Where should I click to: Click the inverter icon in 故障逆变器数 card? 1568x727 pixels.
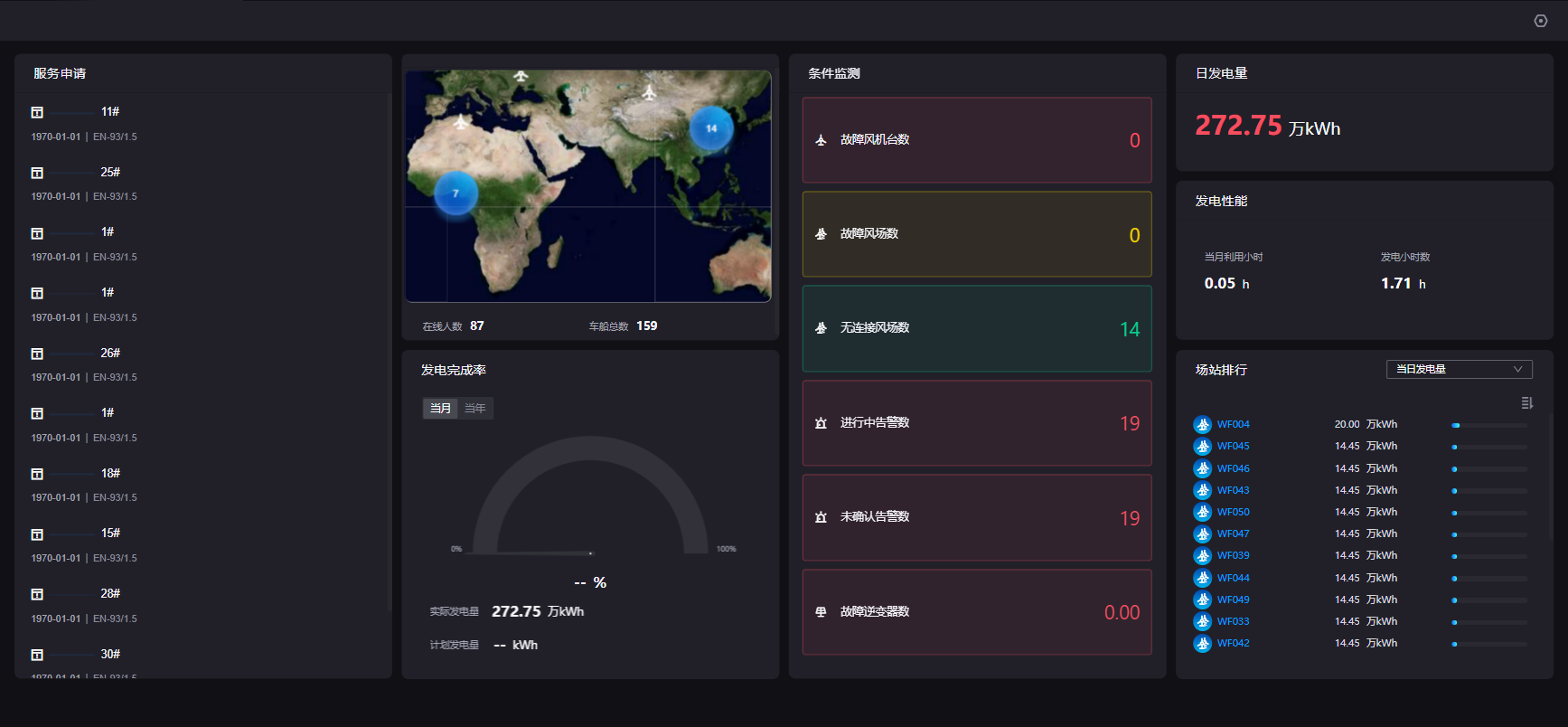(x=821, y=612)
